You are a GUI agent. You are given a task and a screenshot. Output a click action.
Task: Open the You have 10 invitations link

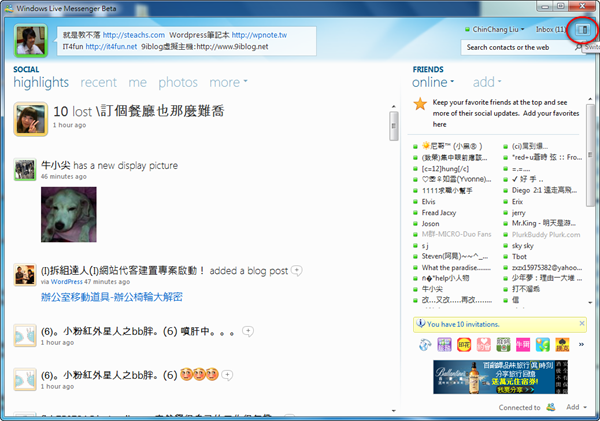(463, 324)
